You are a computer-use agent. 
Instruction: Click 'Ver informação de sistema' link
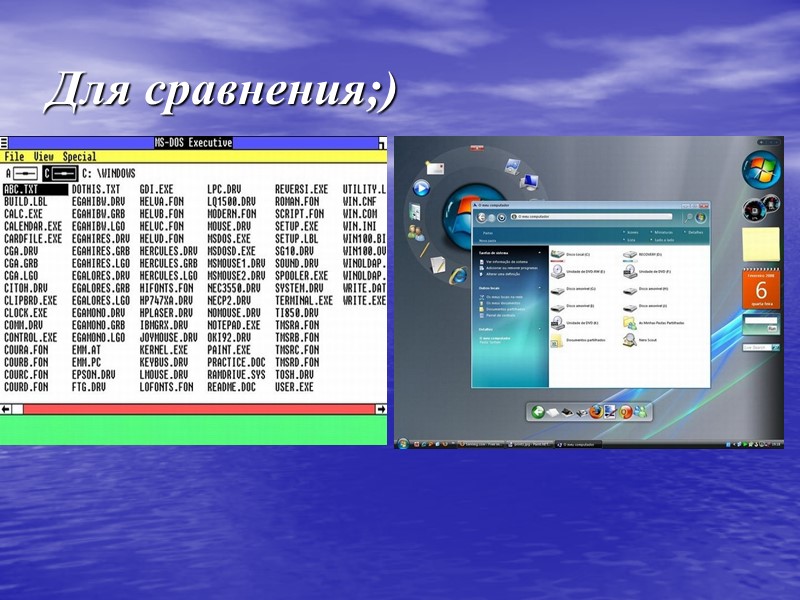tap(503, 262)
